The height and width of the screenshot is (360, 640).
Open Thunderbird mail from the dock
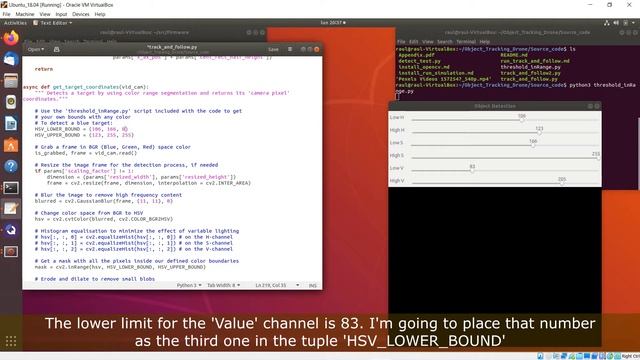click(11, 60)
